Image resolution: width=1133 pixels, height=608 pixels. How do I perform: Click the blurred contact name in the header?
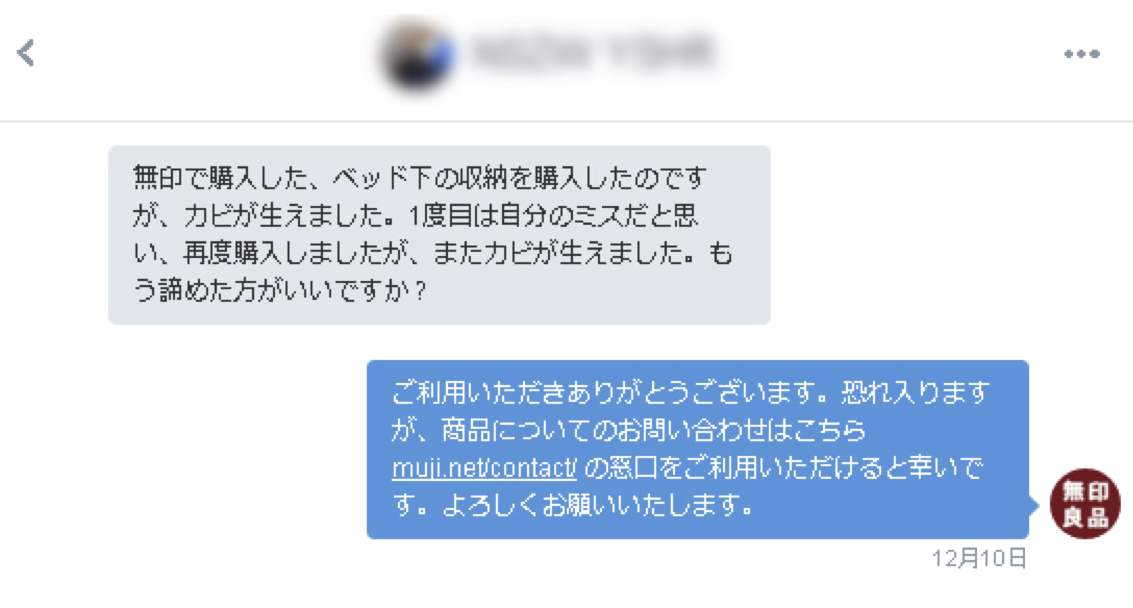pos(592,52)
